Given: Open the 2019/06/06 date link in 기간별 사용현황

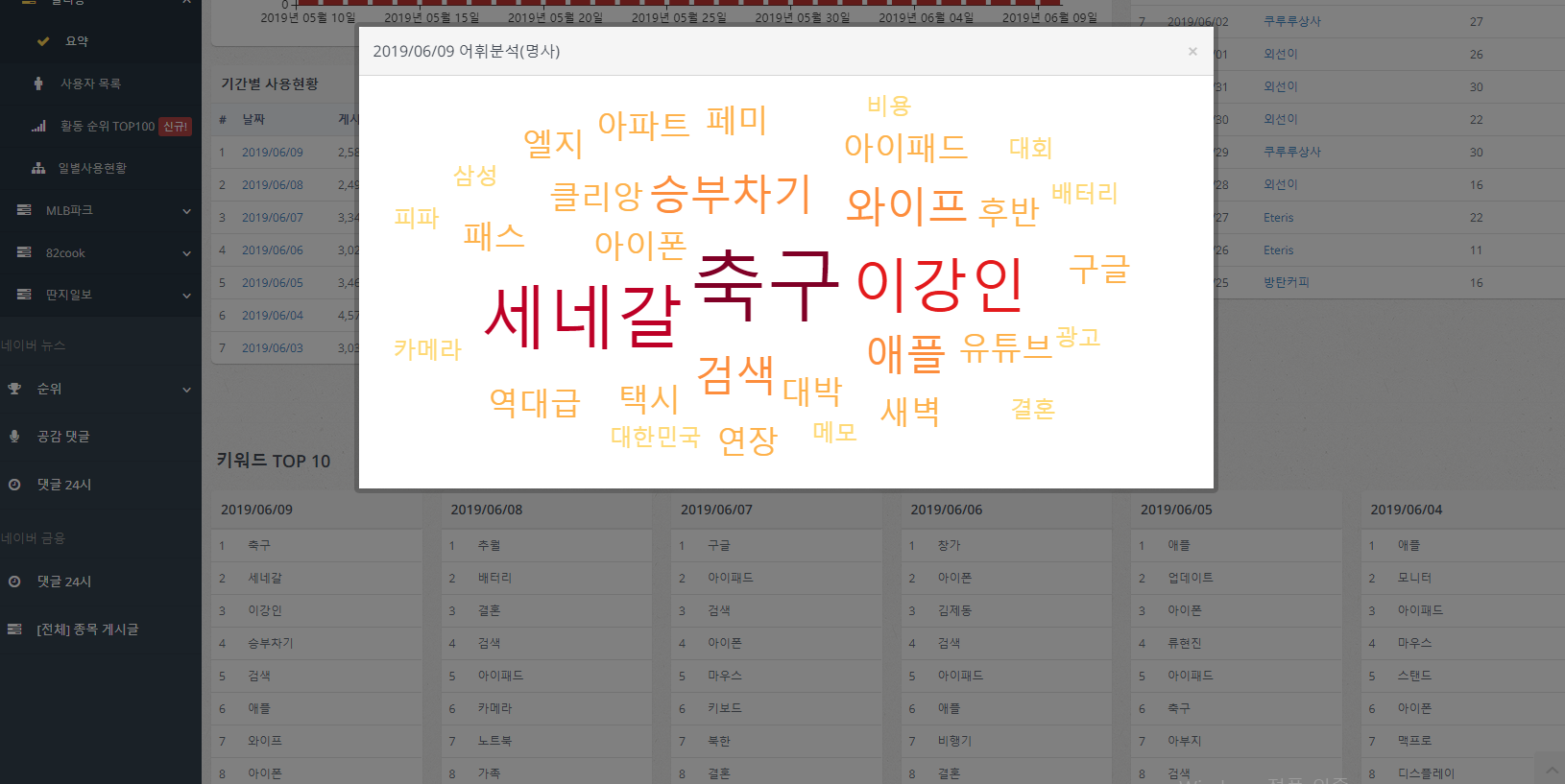Looking at the screenshot, I should tap(273, 250).
